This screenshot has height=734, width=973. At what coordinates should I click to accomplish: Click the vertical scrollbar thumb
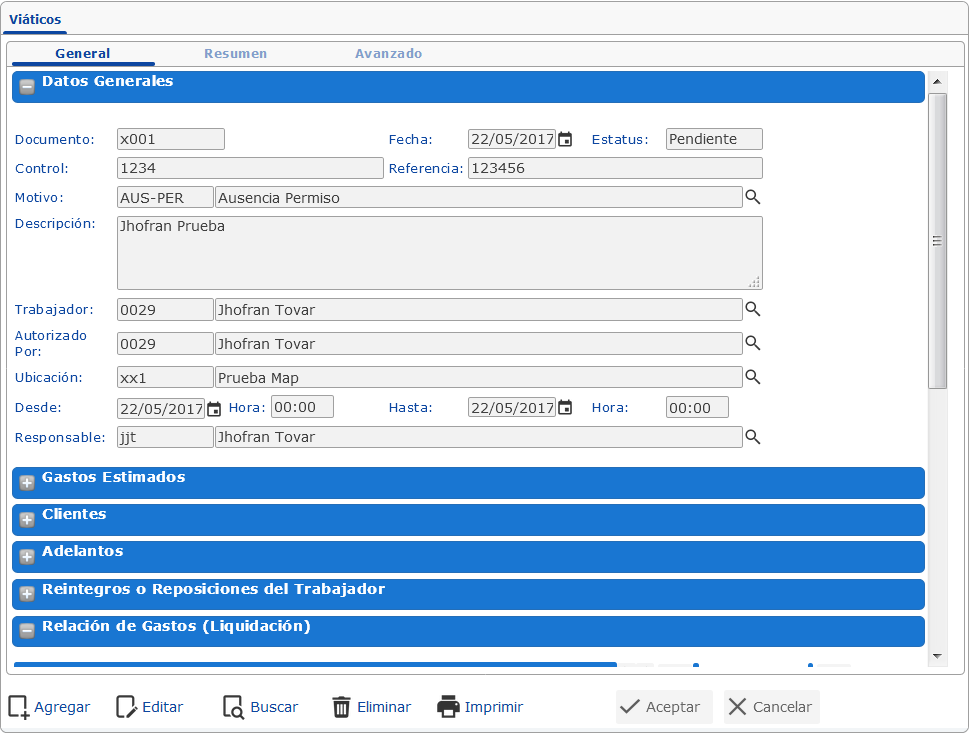[x=937, y=240]
